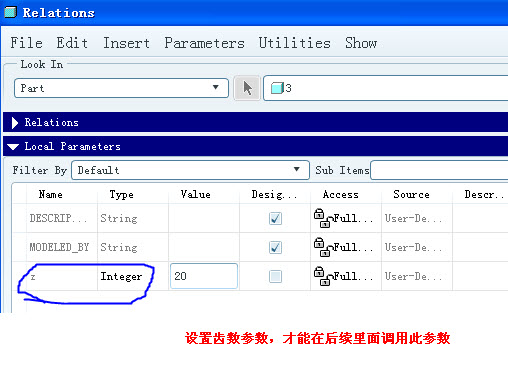Click the part cube icon beside 3
Screen dimensions: 508x387
(x=277, y=88)
